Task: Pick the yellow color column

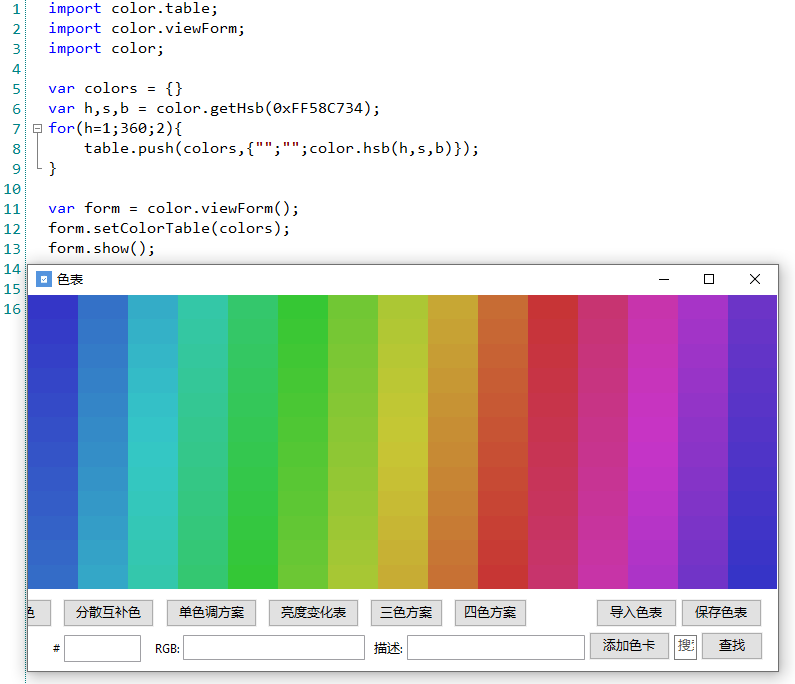Action: pyautogui.click(x=402, y=440)
